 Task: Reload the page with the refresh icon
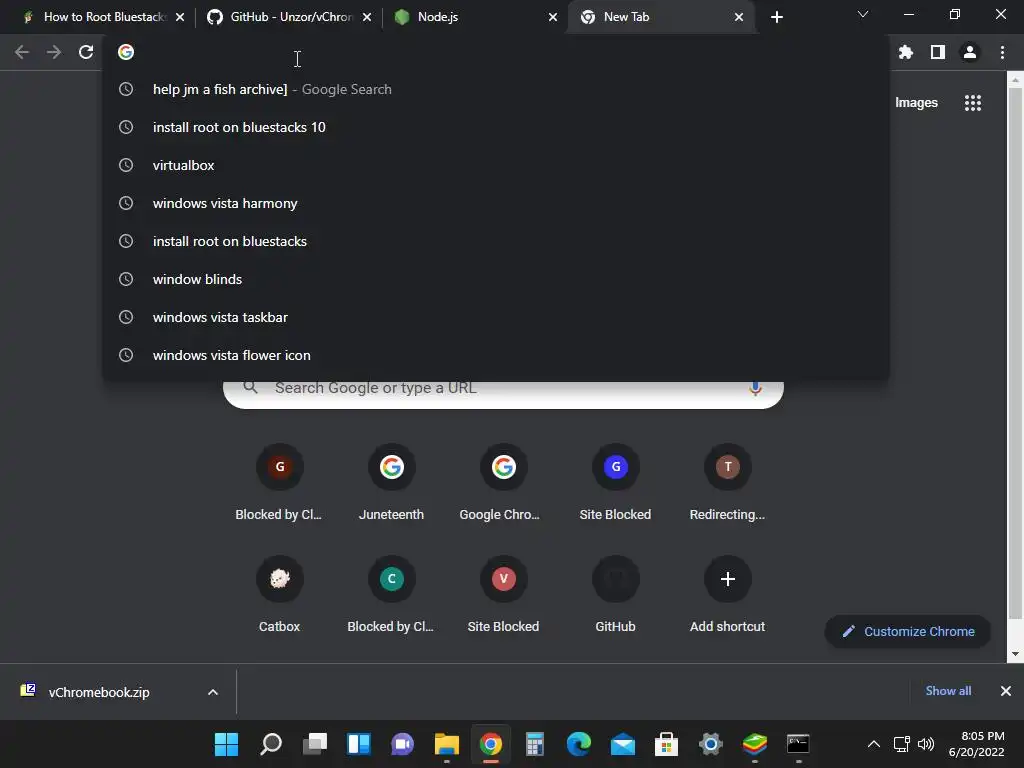tap(86, 52)
